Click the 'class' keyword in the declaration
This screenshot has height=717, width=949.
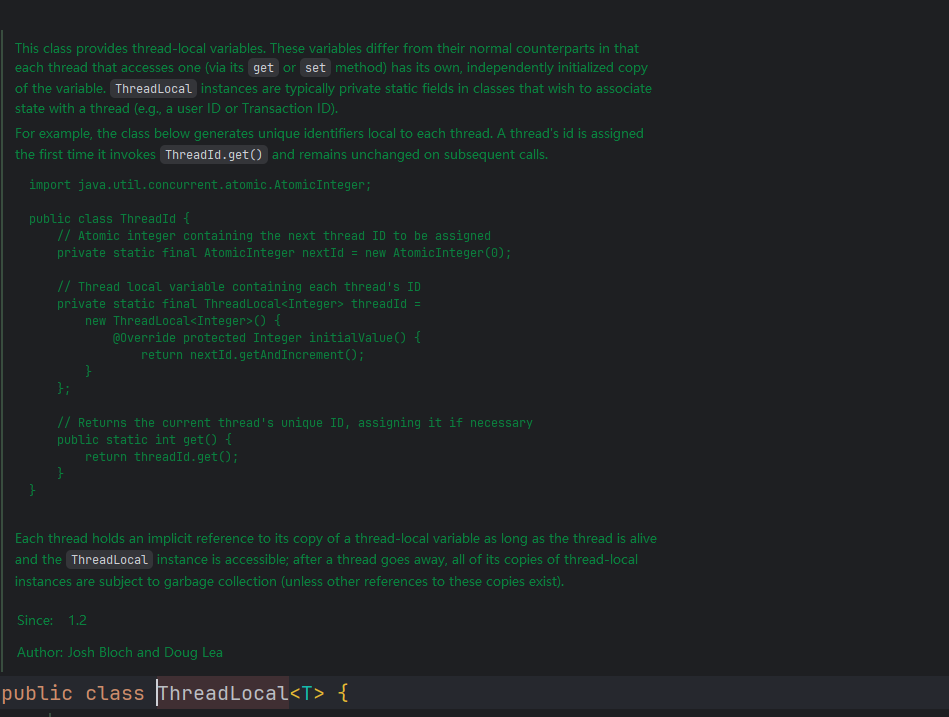pyautogui.click(x=114, y=693)
